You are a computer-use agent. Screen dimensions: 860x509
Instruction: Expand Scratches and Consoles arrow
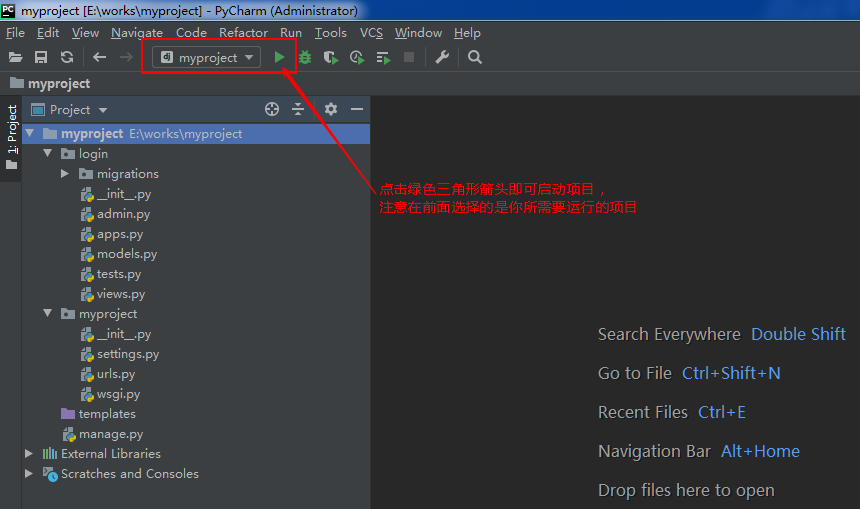[29, 473]
